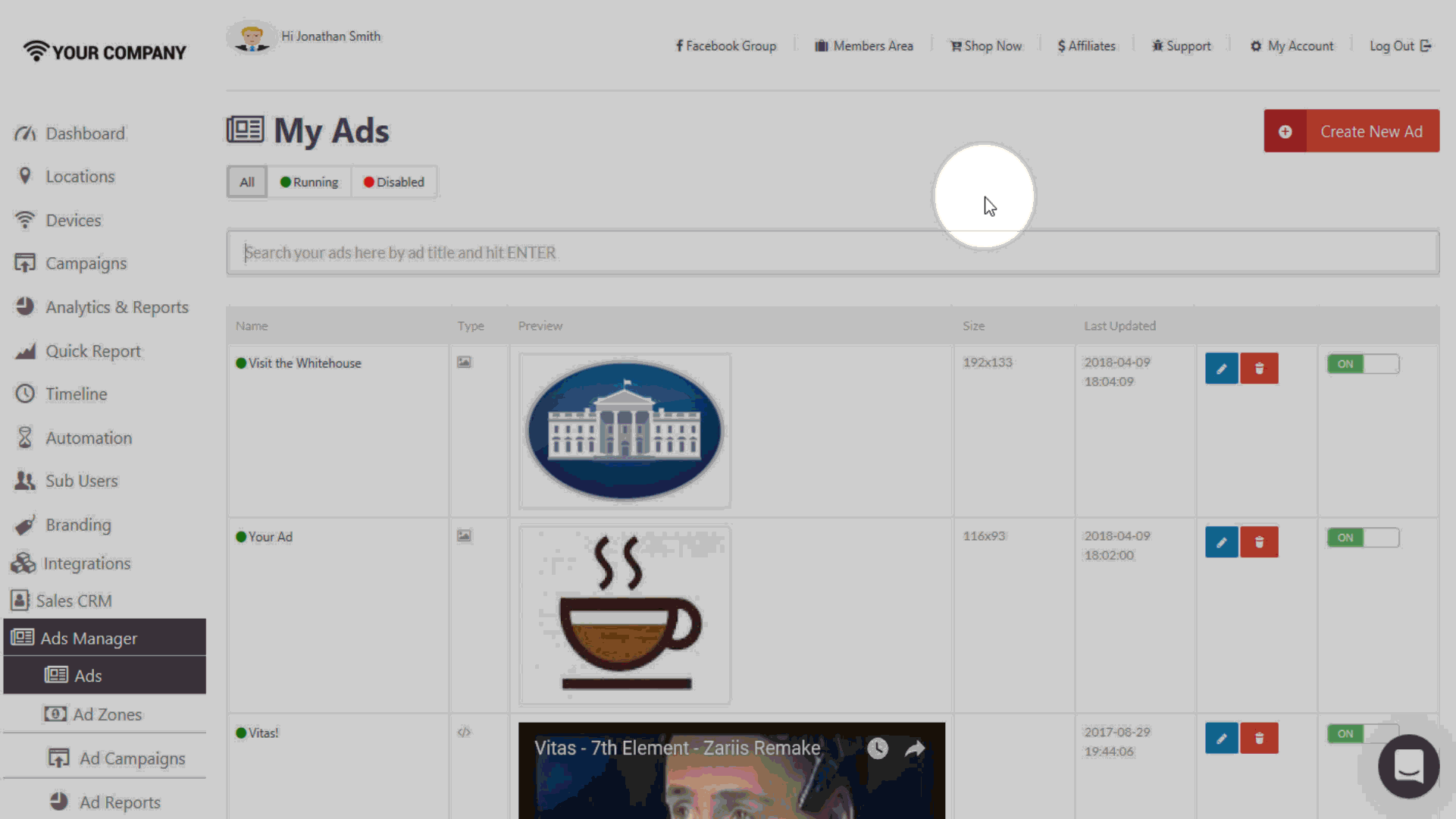Viewport: 1456px width, 819px height.
Task: Toggle ON switch for Vitas! ad
Action: tap(1363, 733)
